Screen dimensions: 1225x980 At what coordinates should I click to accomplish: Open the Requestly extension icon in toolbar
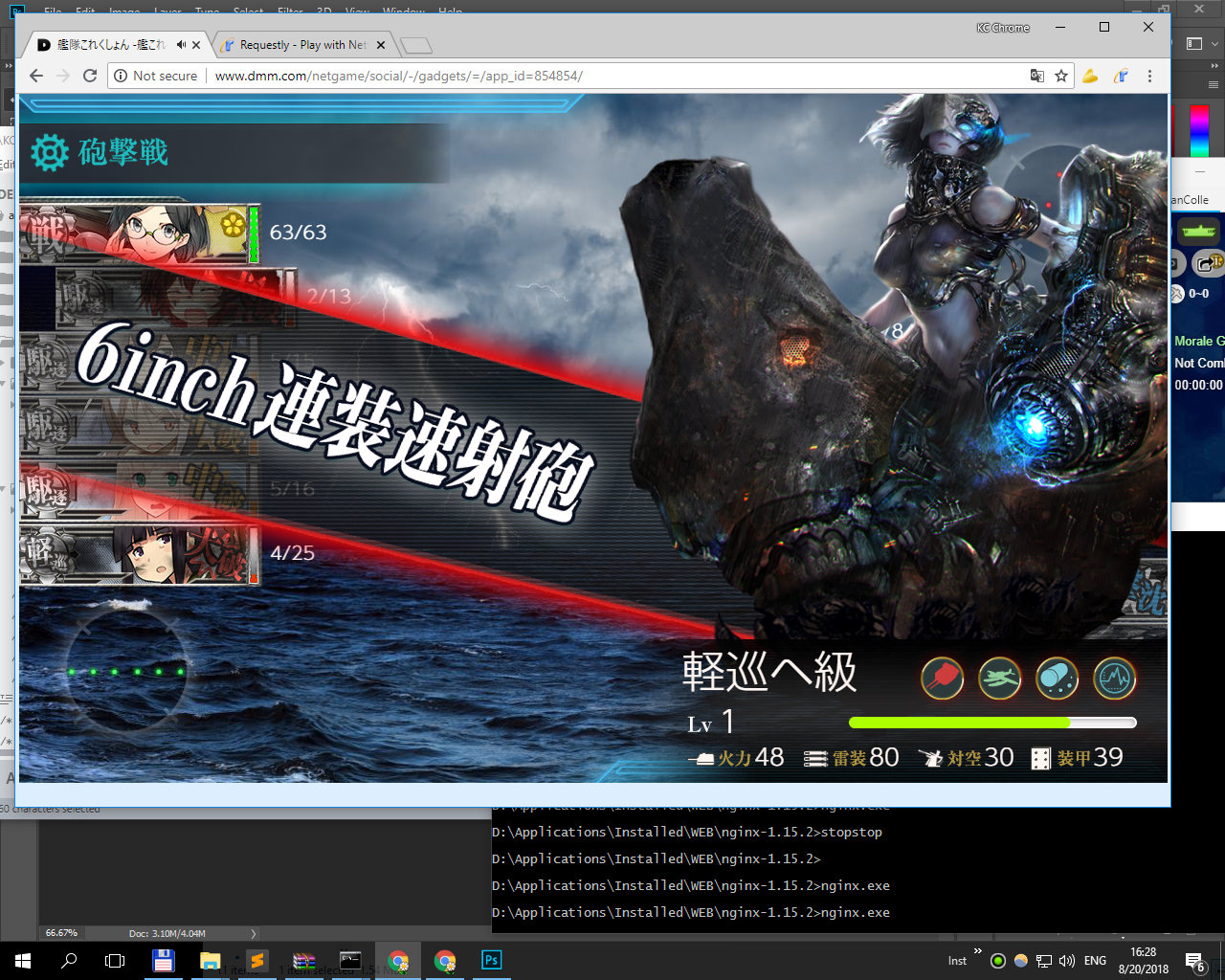point(1121,76)
